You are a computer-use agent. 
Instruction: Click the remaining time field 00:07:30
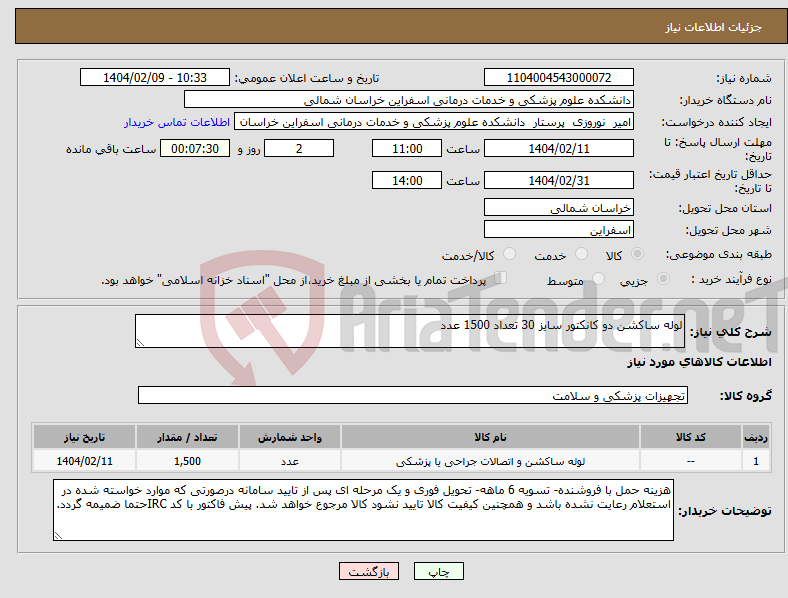tap(195, 149)
